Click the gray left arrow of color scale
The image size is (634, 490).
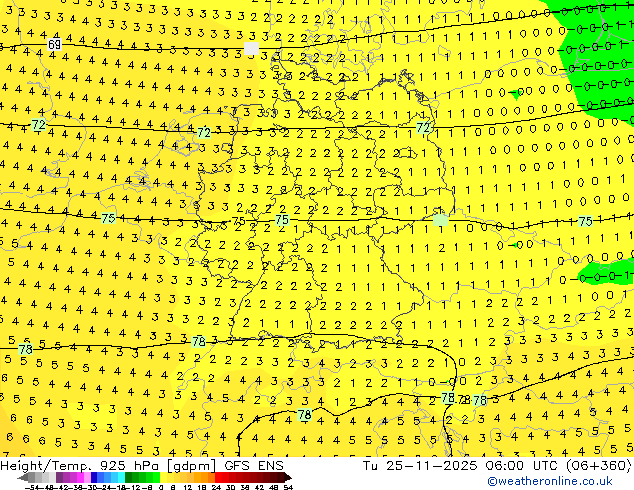tap(23, 478)
